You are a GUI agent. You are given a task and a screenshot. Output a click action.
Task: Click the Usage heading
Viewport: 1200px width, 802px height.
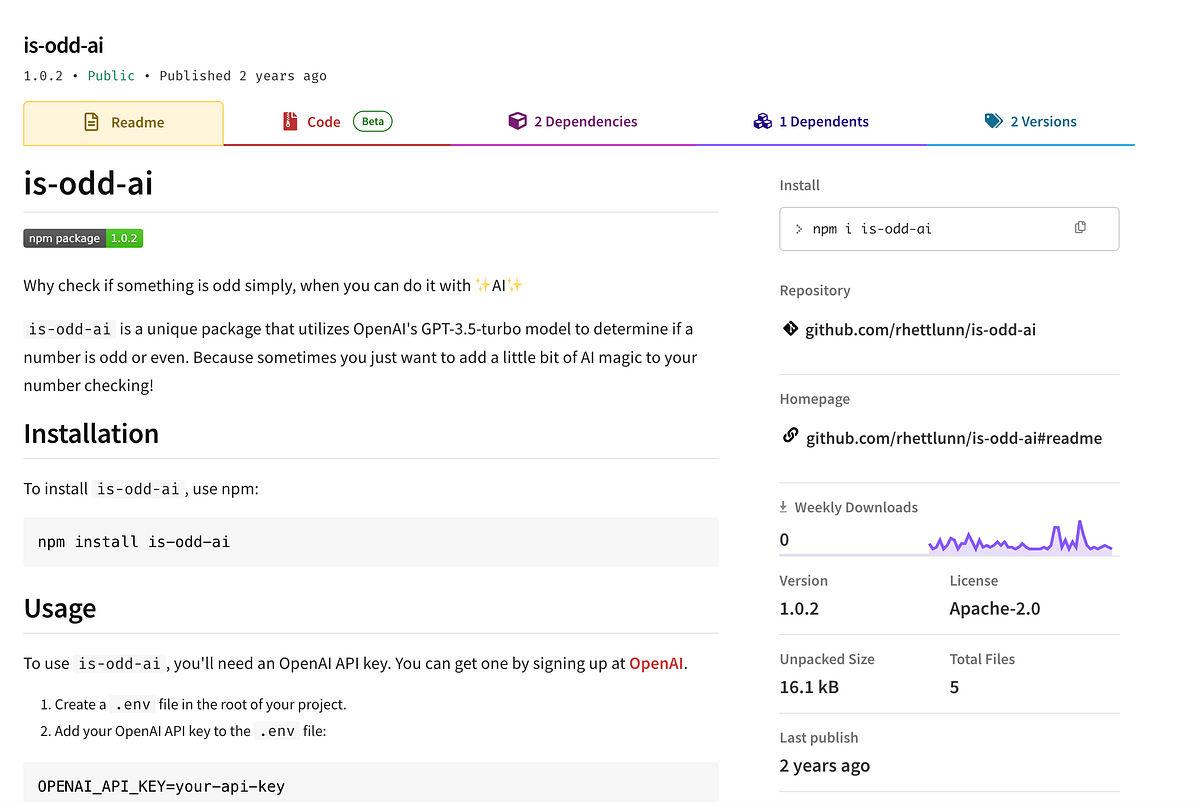pyautogui.click(x=60, y=608)
